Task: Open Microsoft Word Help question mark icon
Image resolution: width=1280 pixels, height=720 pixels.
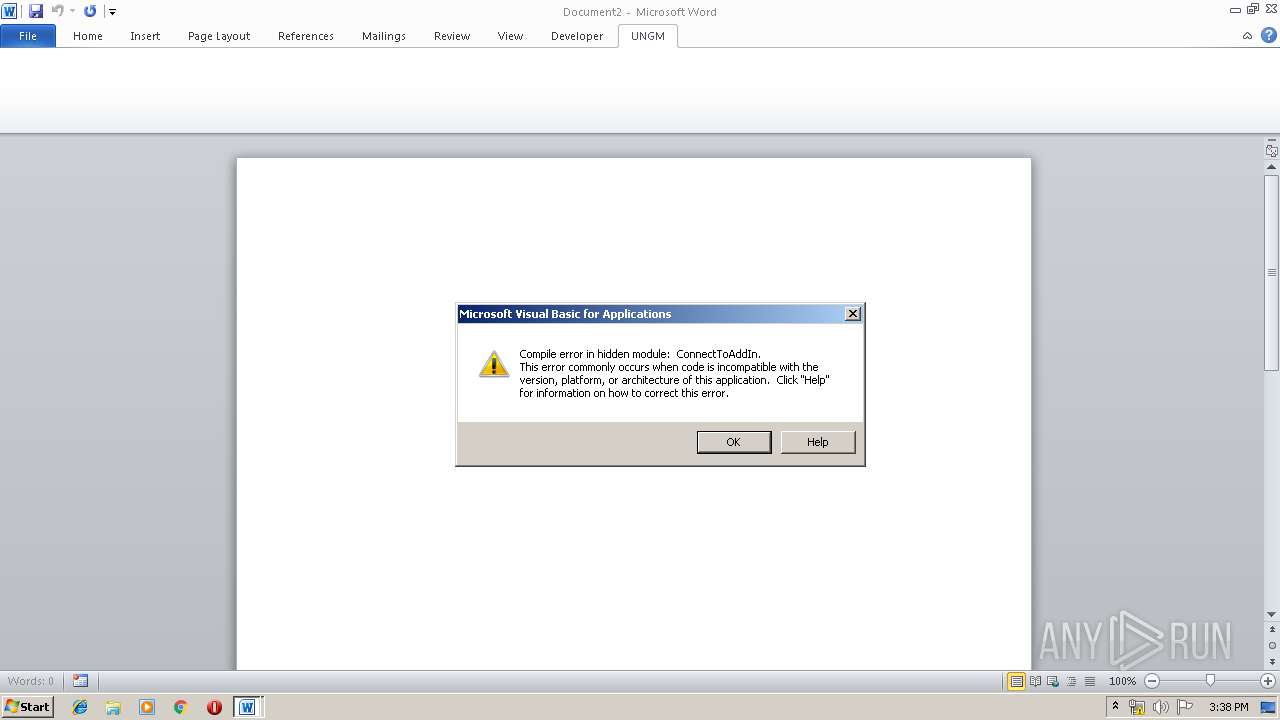Action: click(1268, 35)
